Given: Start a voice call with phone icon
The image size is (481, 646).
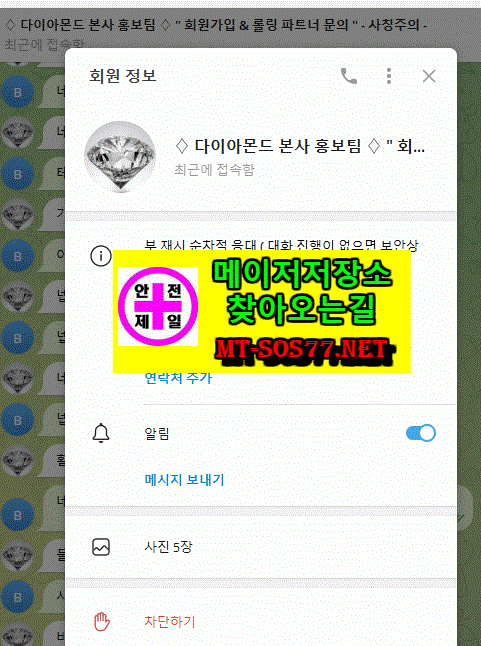Looking at the screenshot, I should click(349, 76).
